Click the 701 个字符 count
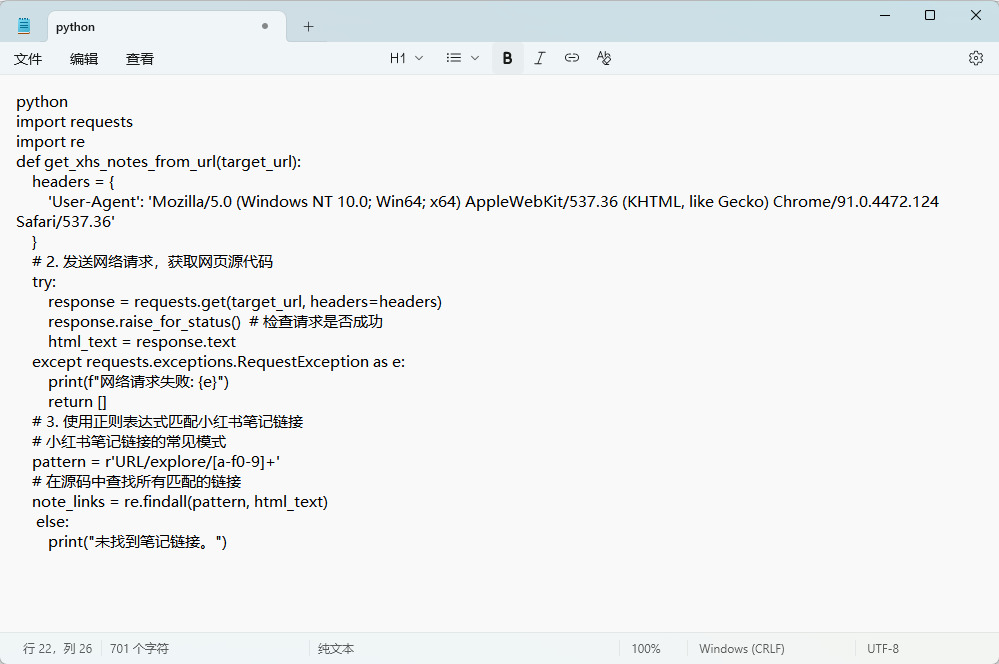 [140, 649]
